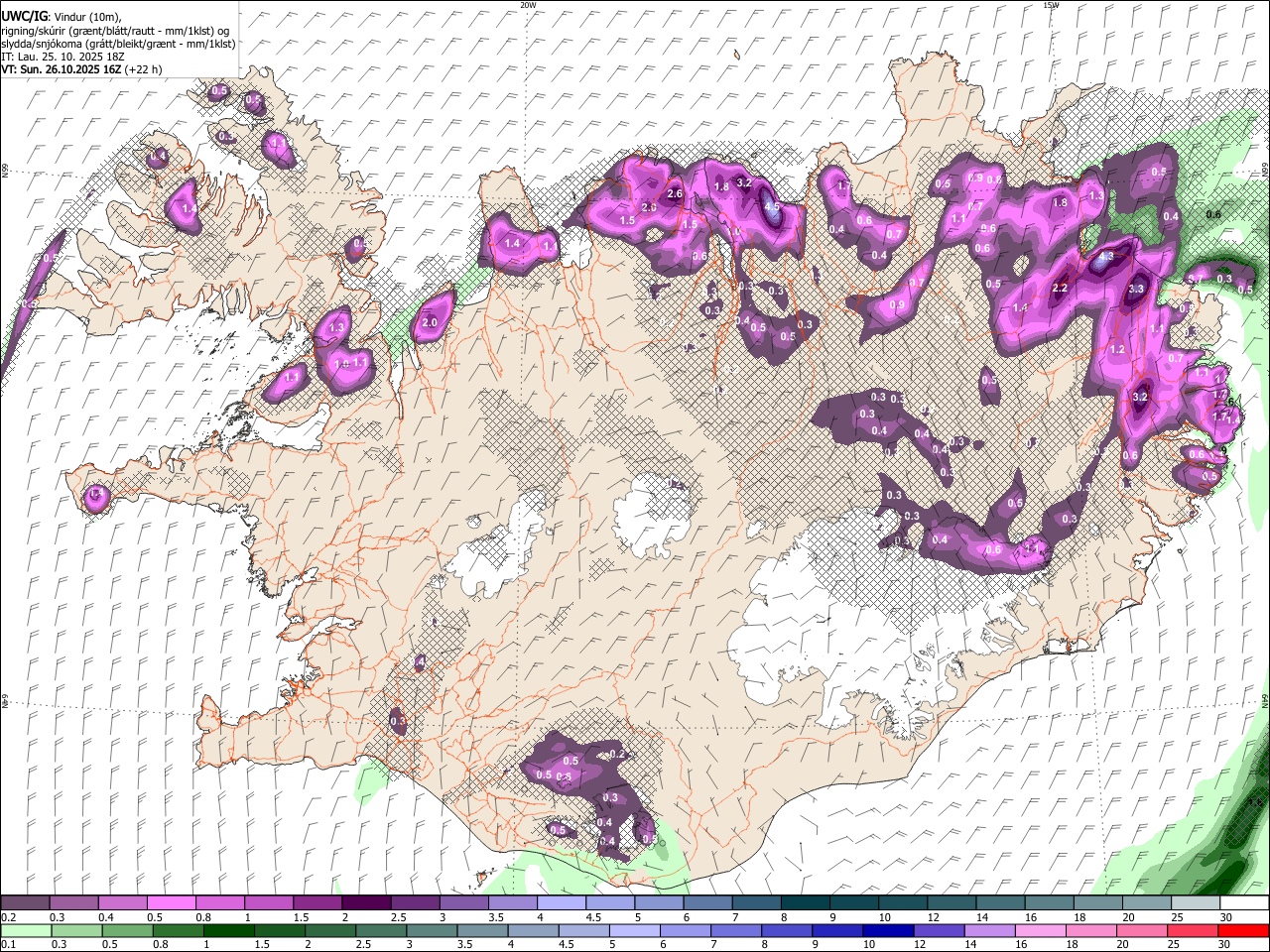Click the '12' label in lower legend row
This screenshot has width=1270, height=952.
pos(920,945)
